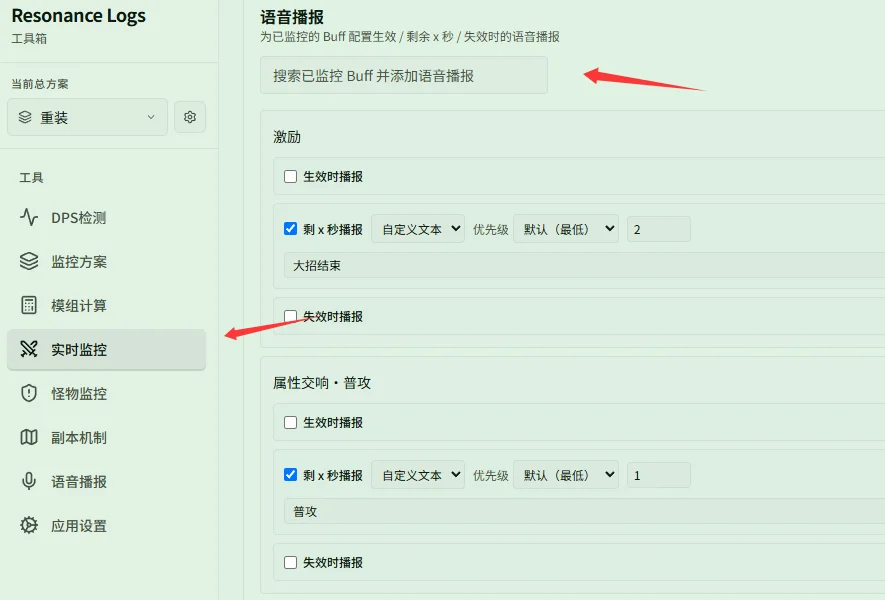885x600 pixels.
Task: Click layers icon in 重装 selector
Action: [25, 117]
